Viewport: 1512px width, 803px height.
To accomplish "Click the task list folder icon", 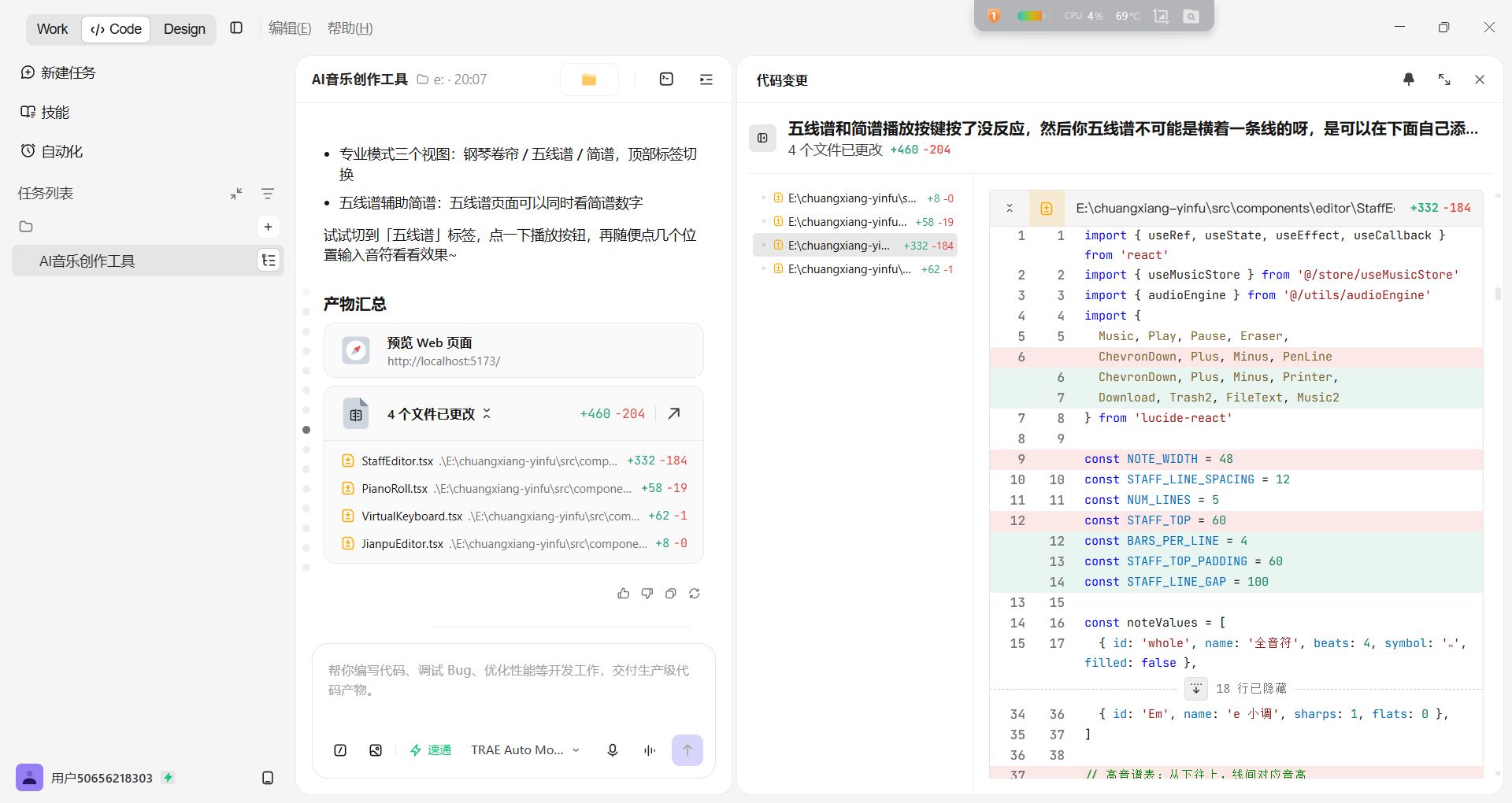I will [26, 227].
